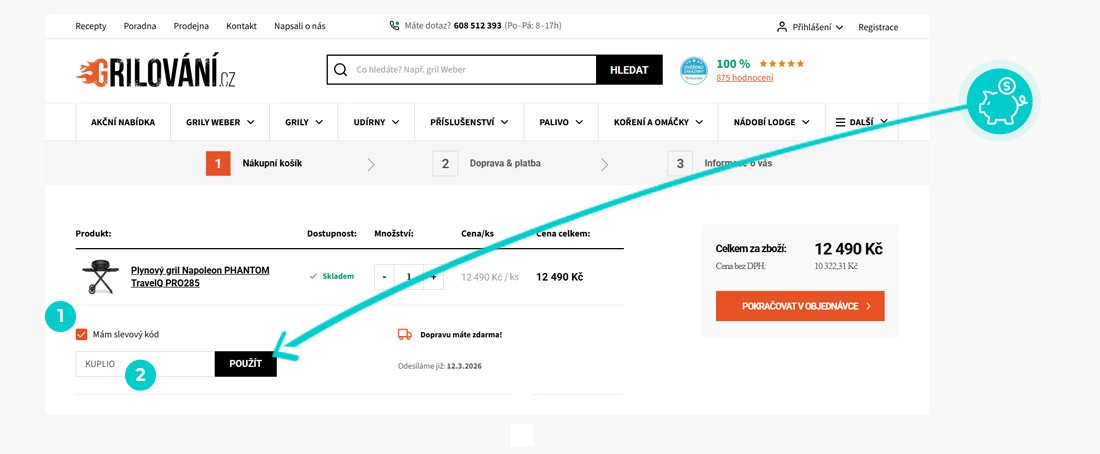Screen dimensions: 1100x454
Task: Click Pokračovat v objednávce button
Action: click(x=800, y=306)
